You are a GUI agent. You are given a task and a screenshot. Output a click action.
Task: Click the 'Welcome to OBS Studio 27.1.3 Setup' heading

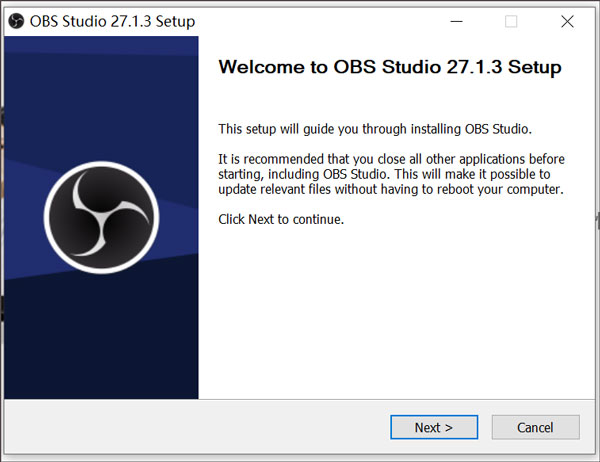tap(390, 68)
